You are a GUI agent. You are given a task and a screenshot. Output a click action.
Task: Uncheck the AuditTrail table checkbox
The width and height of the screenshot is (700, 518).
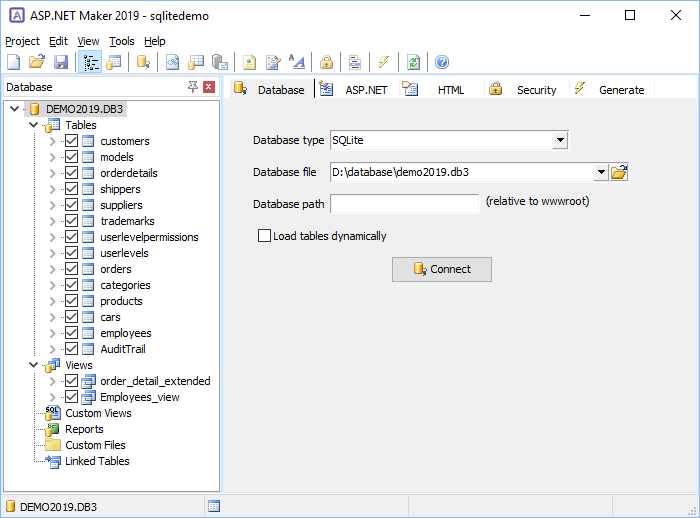71,349
